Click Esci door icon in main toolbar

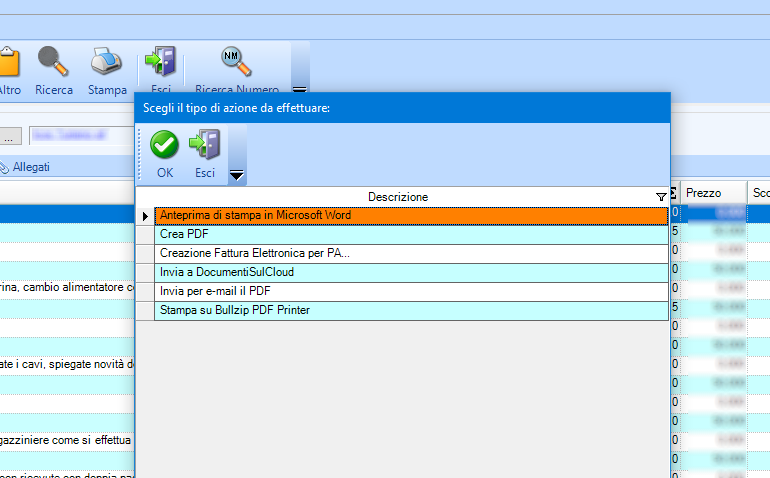tap(160, 63)
